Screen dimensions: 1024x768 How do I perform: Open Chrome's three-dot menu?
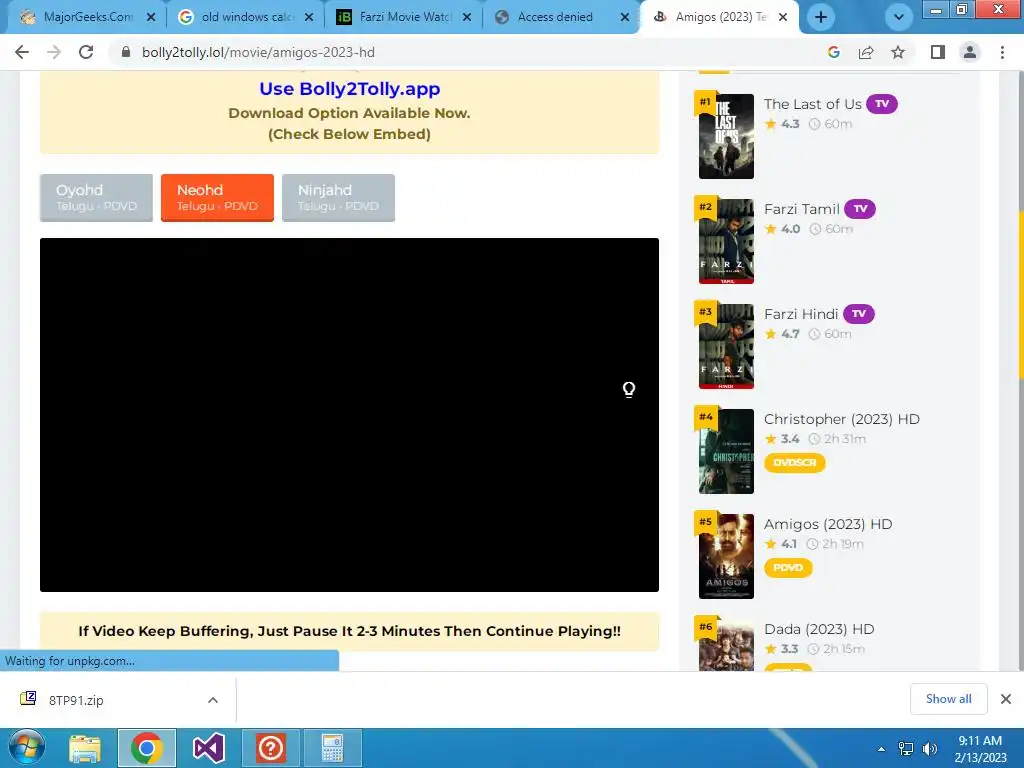[x=1002, y=52]
